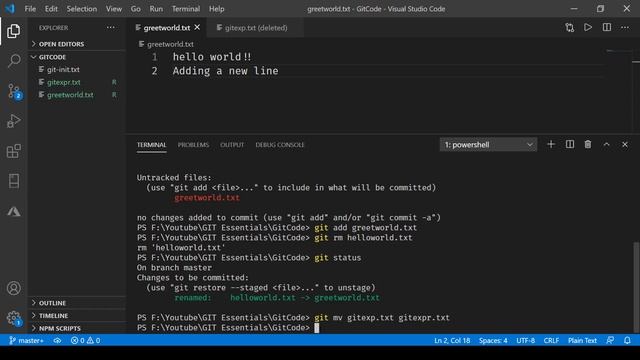Click the Azure icon in activity bar
Image resolution: width=640 pixels, height=360 pixels.
click(13, 211)
